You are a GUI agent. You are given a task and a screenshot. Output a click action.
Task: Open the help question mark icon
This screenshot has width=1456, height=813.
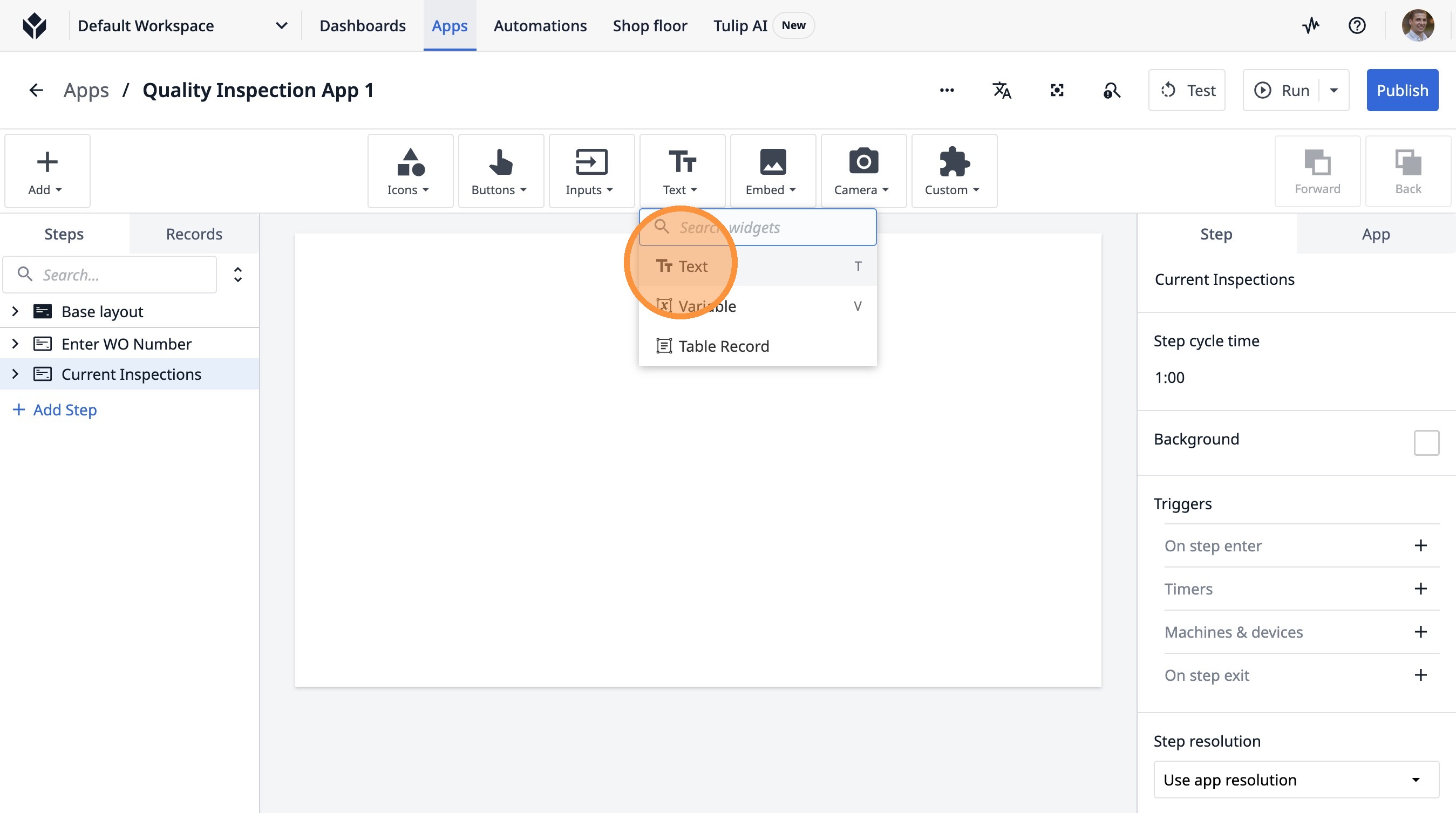[1357, 25]
